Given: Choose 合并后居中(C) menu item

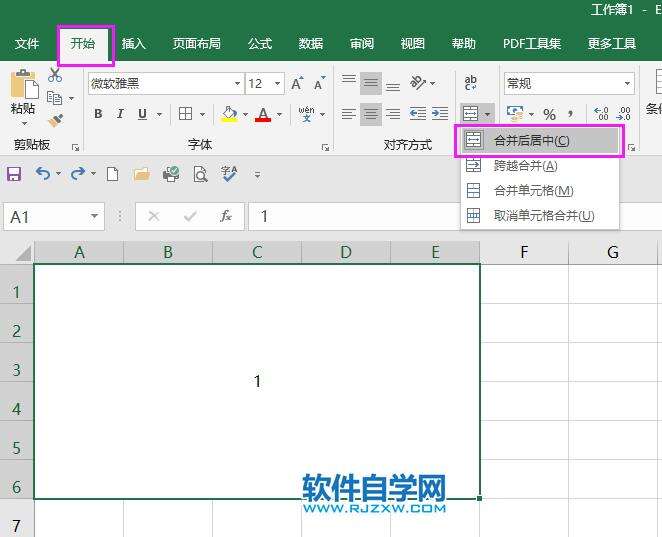Looking at the screenshot, I should tap(540, 140).
